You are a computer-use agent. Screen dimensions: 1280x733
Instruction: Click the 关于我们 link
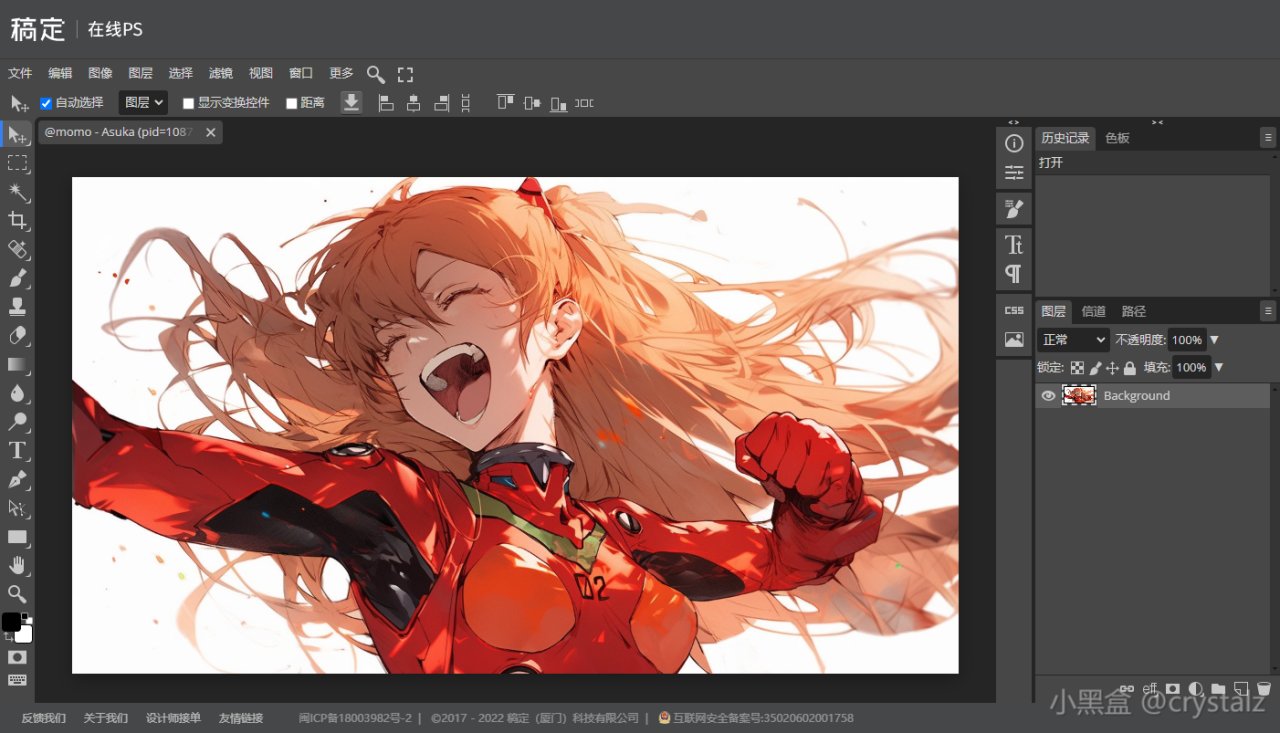click(106, 718)
